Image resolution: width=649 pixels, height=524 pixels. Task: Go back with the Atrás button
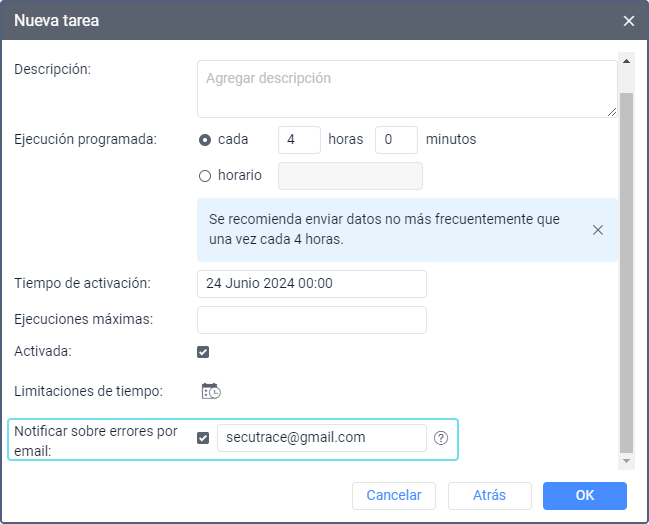[x=489, y=495]
